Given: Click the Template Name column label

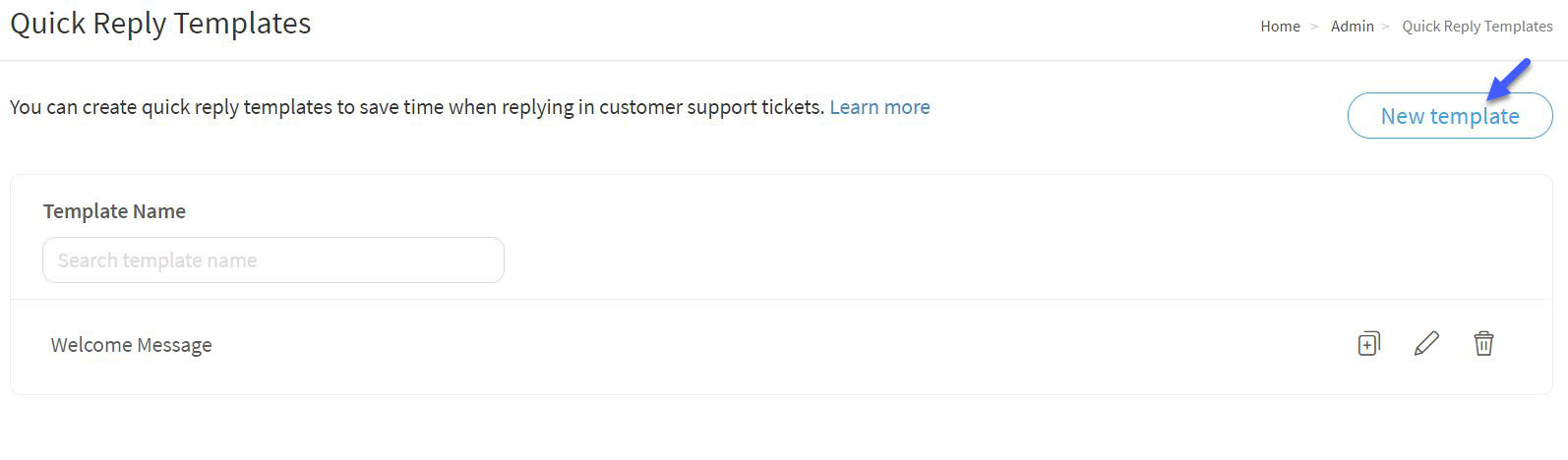Looking at the screenshot, I should (114, 211).
